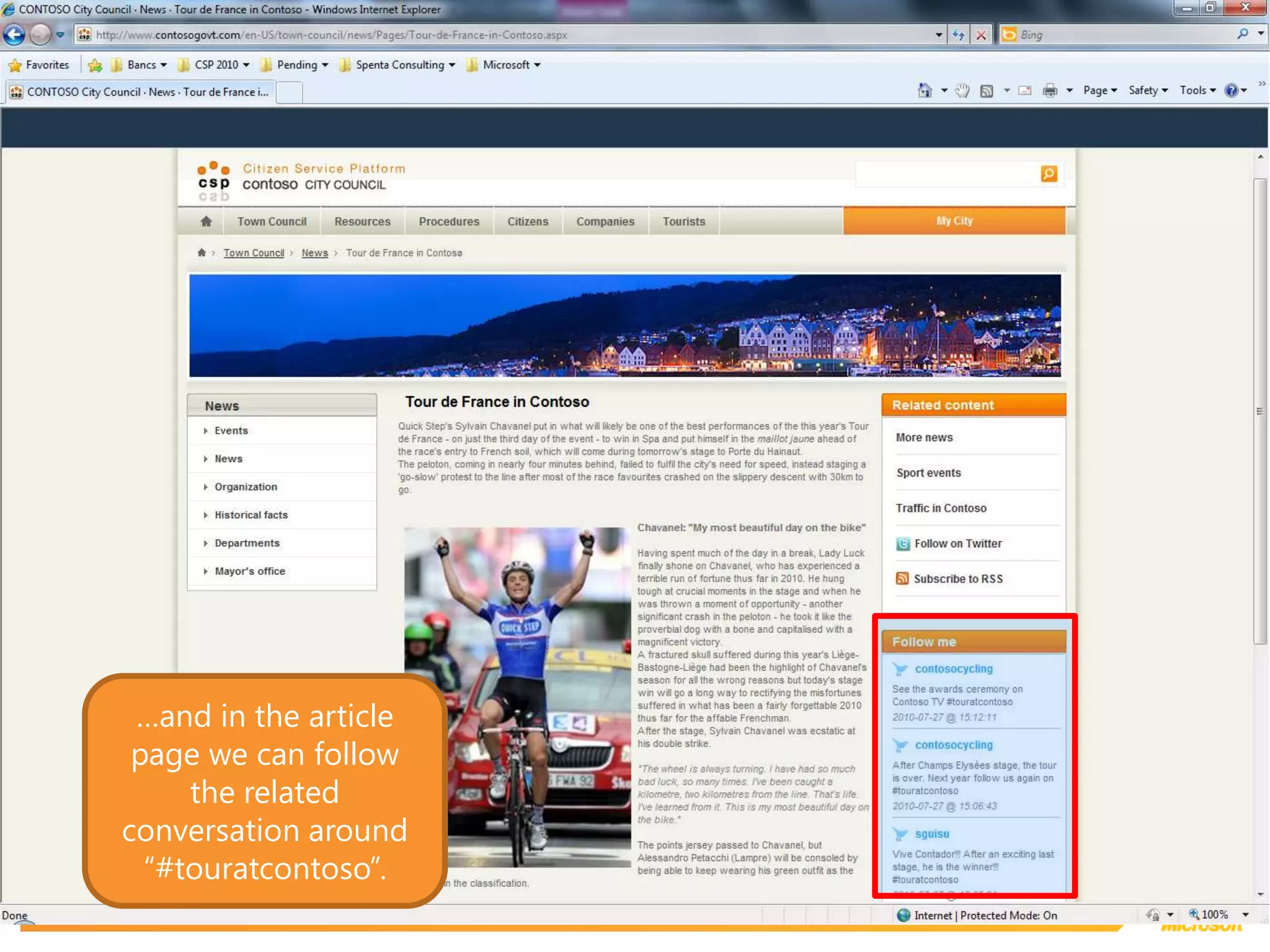Viewport: 1270px width, 952px height.
Task: Click the Twitter icon beside Follow on Twitter
Action: pos(903,544)
